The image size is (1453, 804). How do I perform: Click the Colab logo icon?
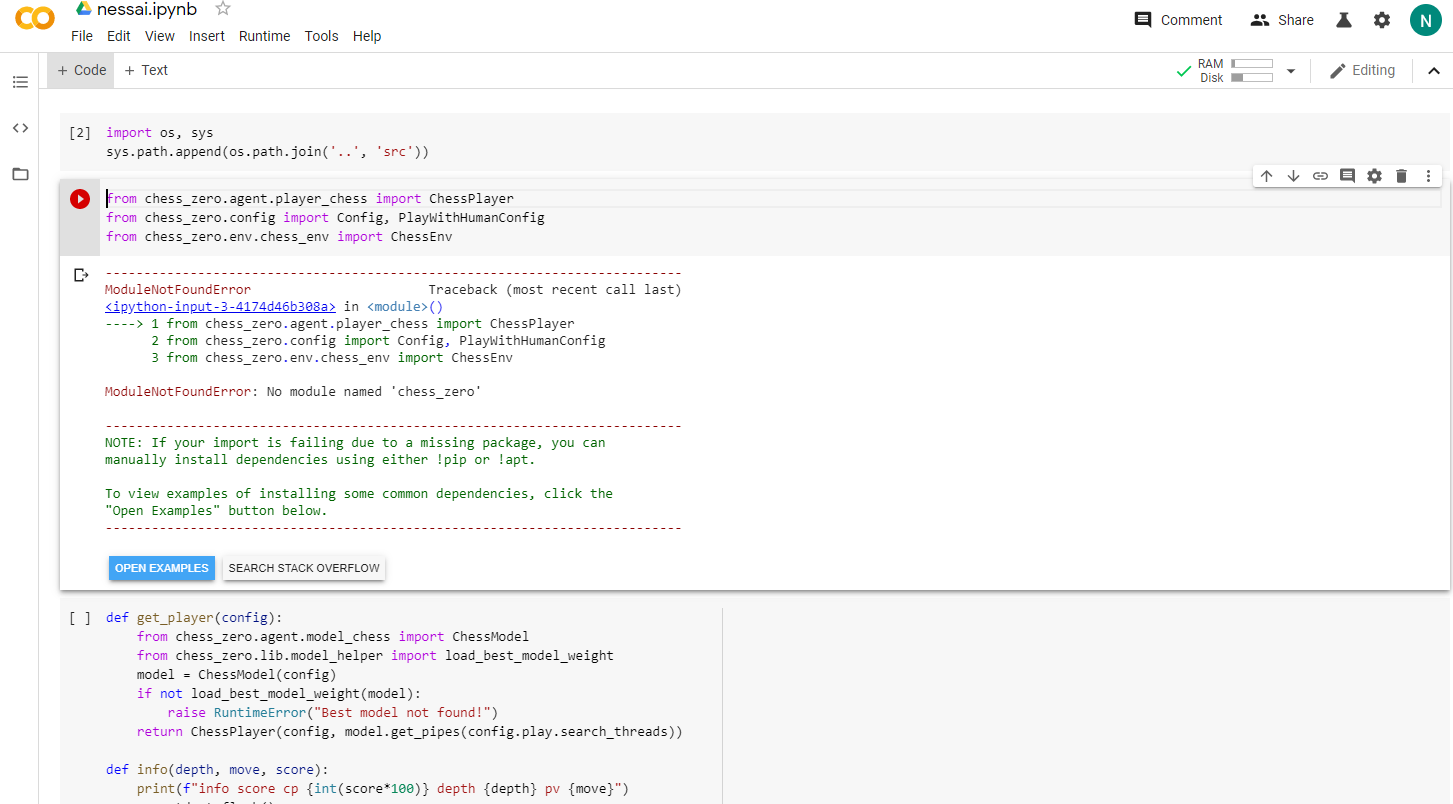coord(35,19)
